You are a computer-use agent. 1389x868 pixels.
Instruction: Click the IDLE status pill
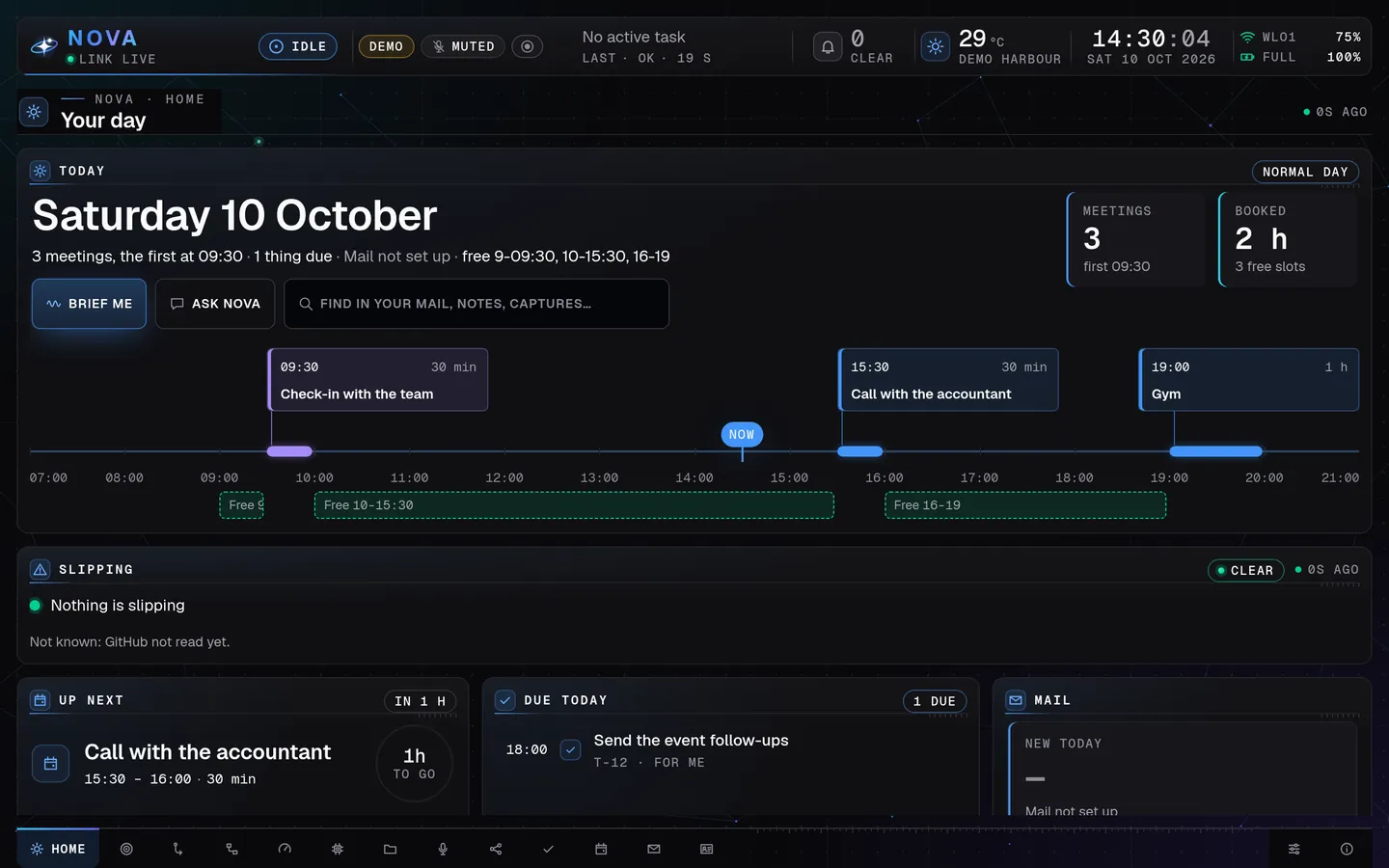[x=298, y=46]
